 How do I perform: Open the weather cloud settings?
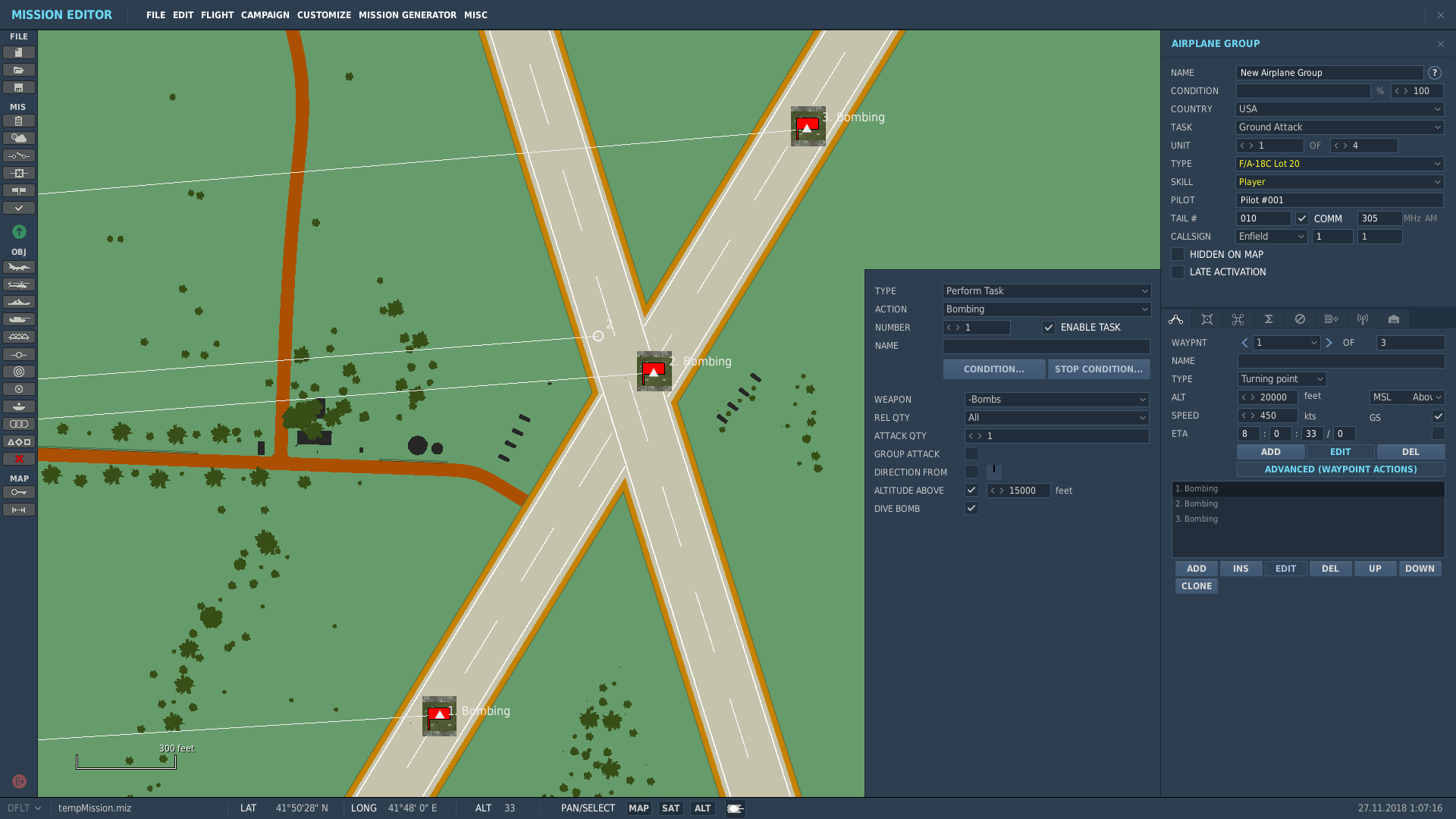click(19, 138)
